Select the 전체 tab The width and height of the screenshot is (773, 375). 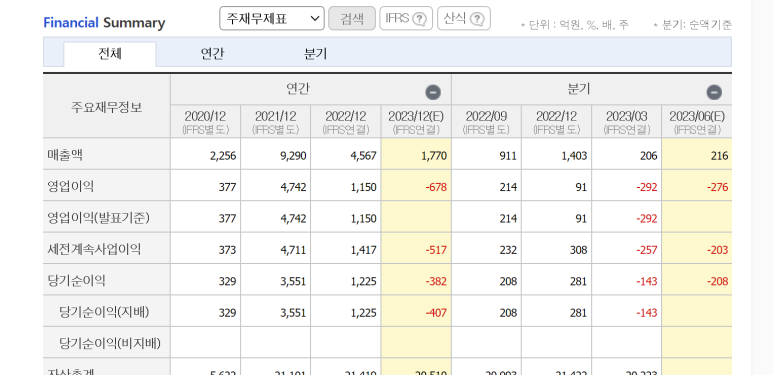[110, 54]
